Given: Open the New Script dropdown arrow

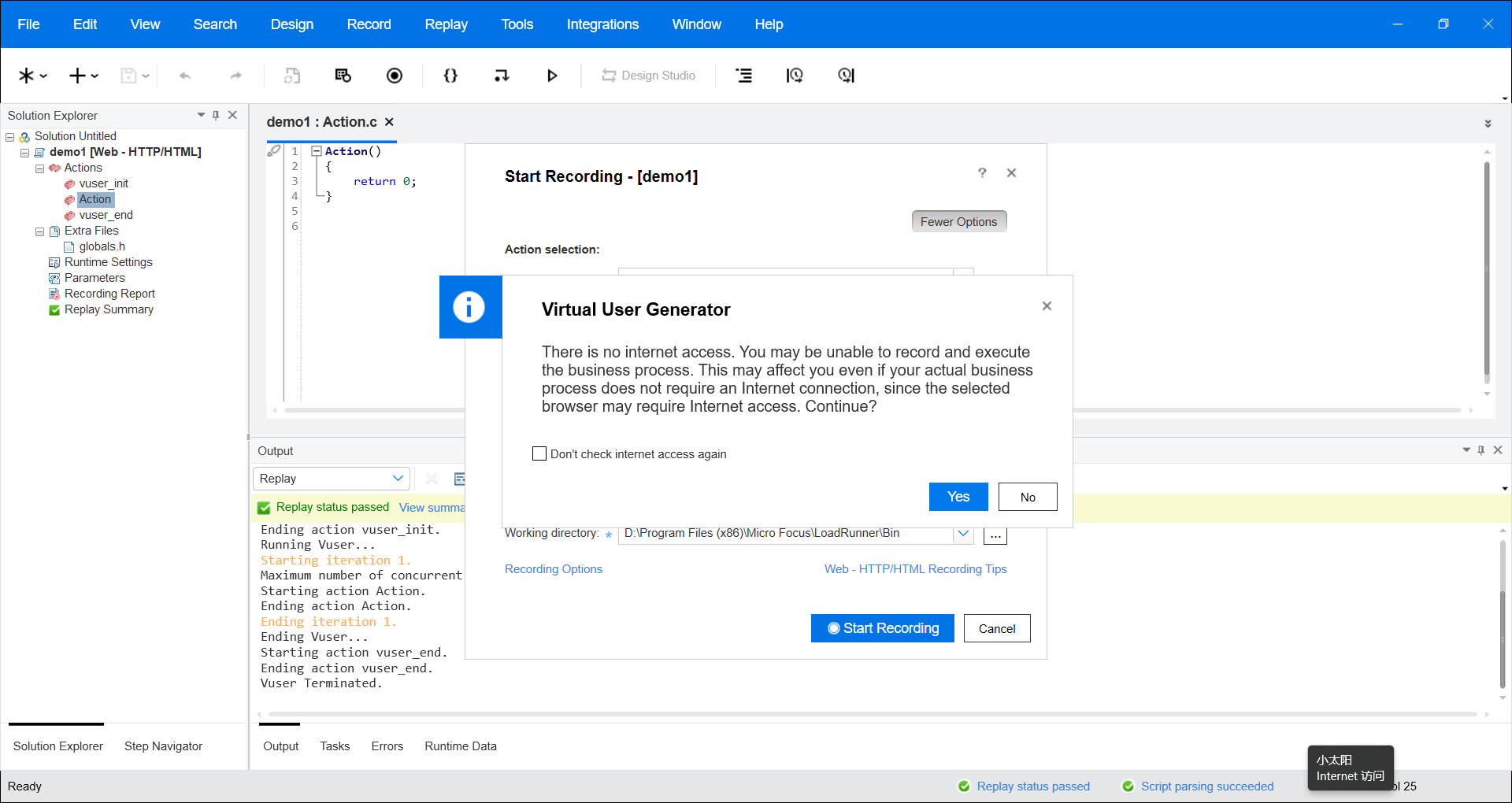Looking at the screenshot, I should tap(43, 76).
